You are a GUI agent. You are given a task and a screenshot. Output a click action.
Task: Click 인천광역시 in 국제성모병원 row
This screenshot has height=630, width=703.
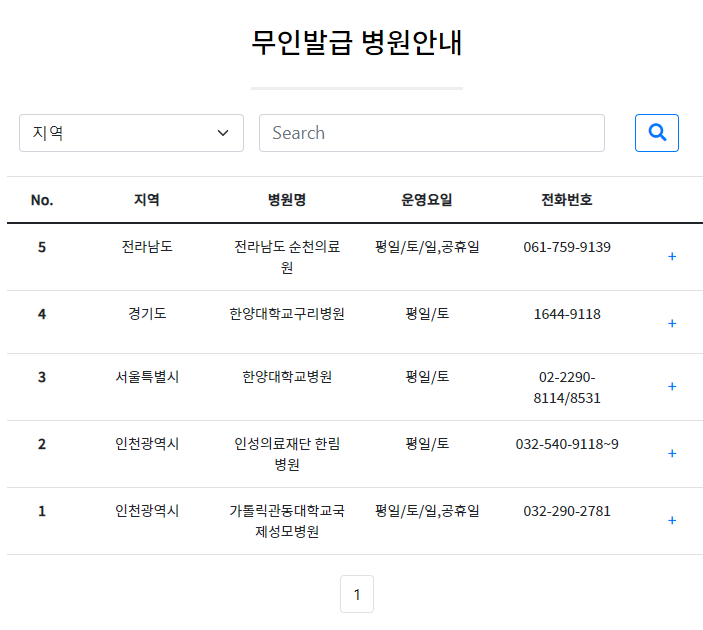pos(147,510)
